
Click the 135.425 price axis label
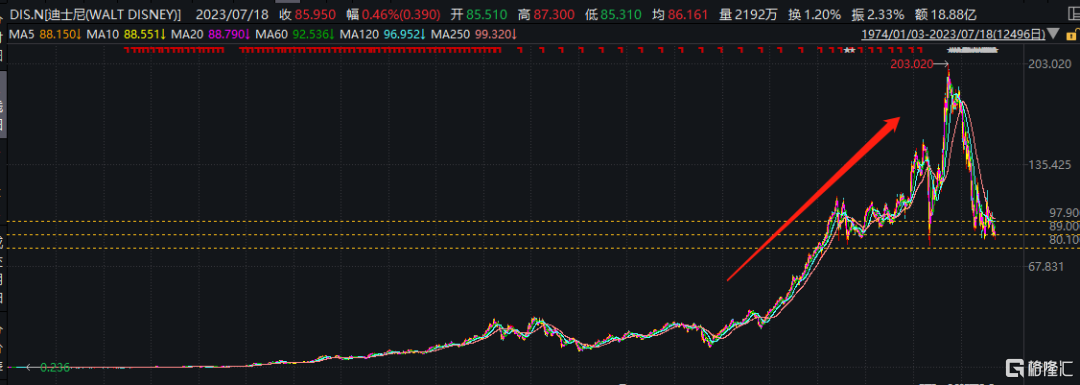[1050, 165]
